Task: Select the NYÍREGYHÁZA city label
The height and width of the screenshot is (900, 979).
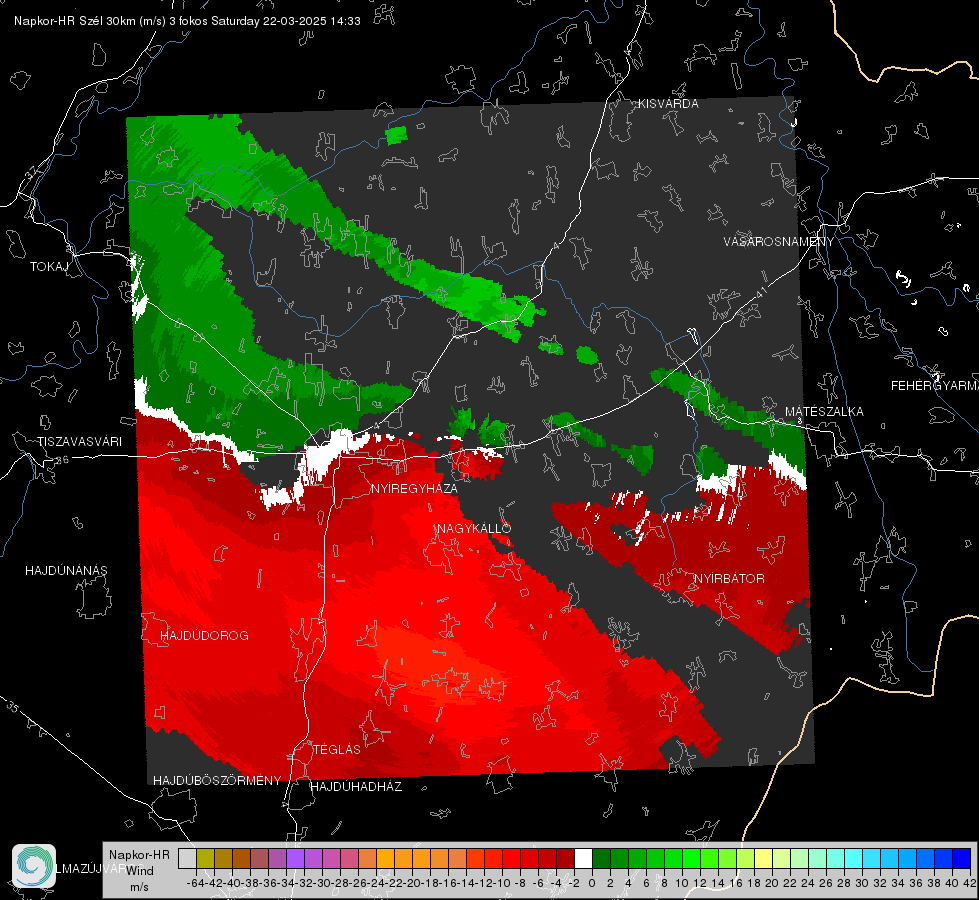Action: (x=414, y=489)
